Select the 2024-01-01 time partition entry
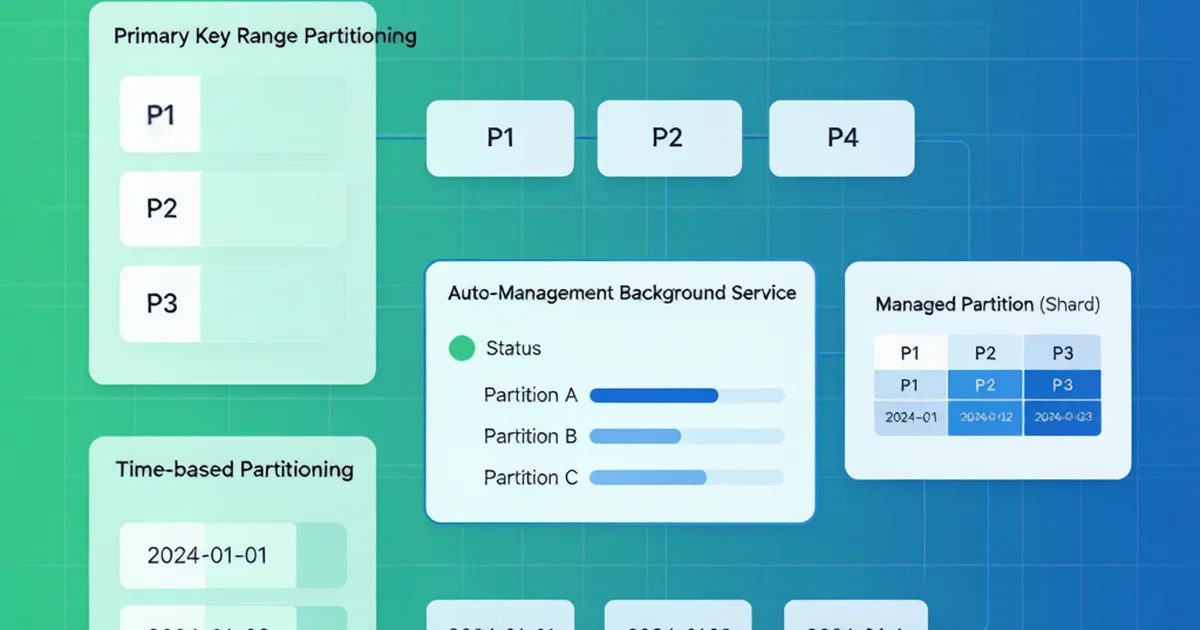1200x630 pixels. click(x=233, y=555)
